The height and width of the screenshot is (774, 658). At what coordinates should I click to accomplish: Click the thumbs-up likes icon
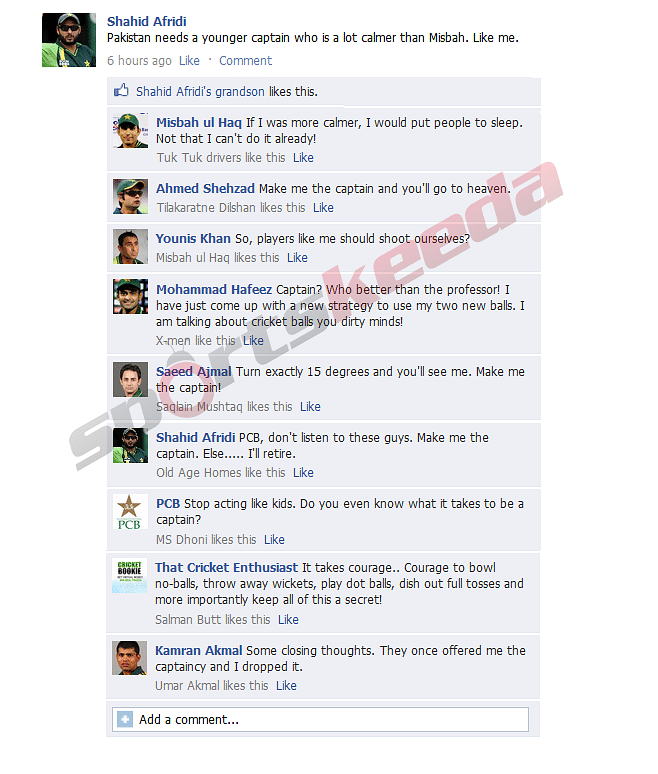tap(121, 90)
